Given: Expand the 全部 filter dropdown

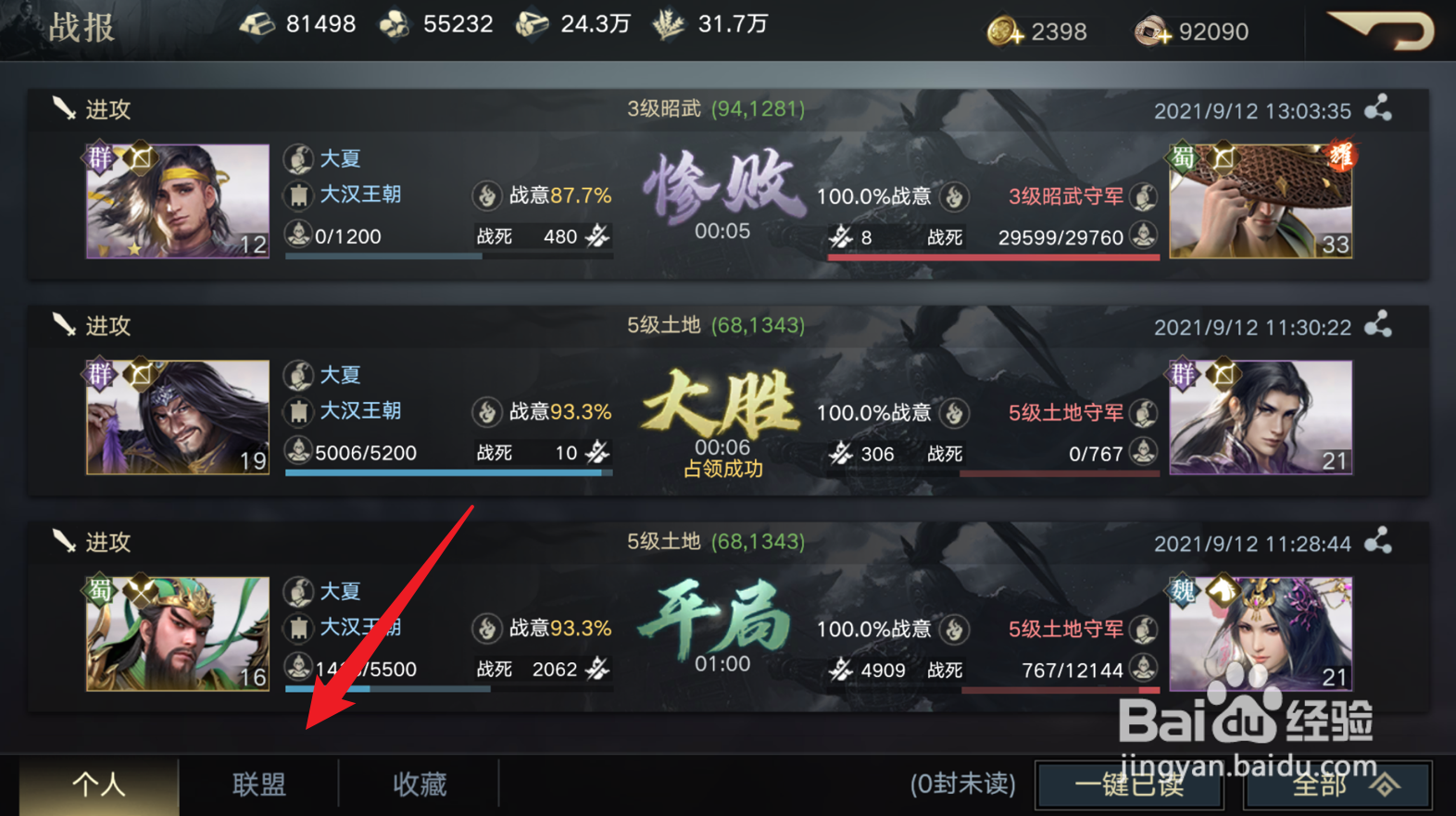Looking at the screenshot, I should point(1337,785).
